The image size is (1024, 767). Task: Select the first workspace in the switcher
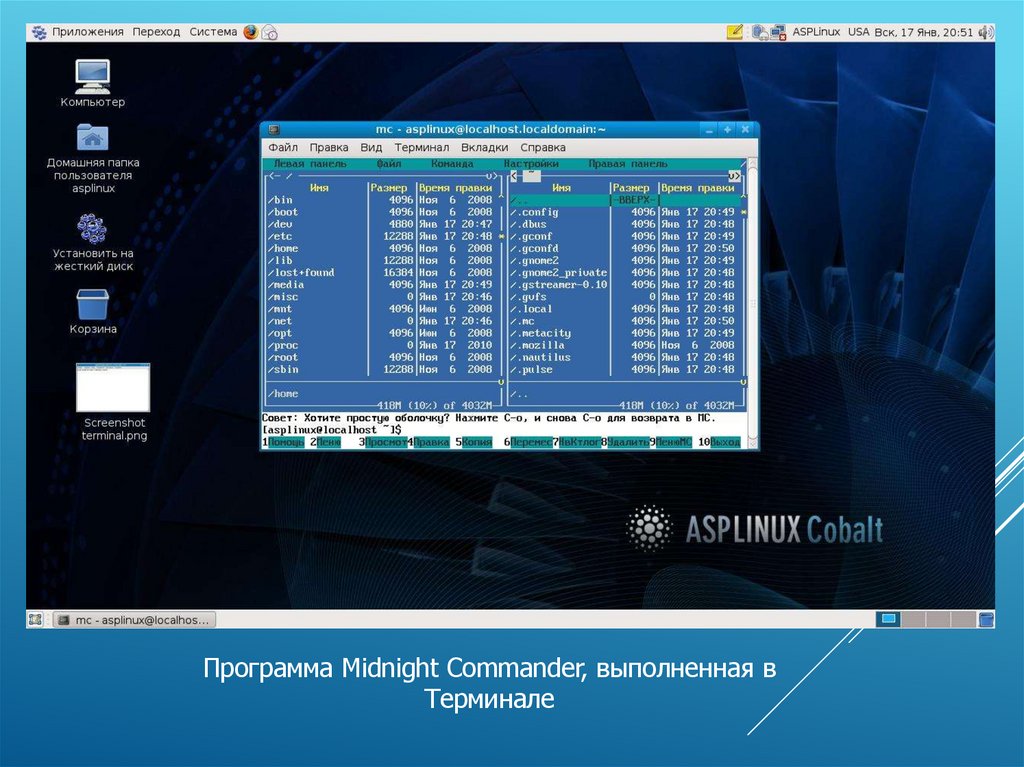click(888, 619)
